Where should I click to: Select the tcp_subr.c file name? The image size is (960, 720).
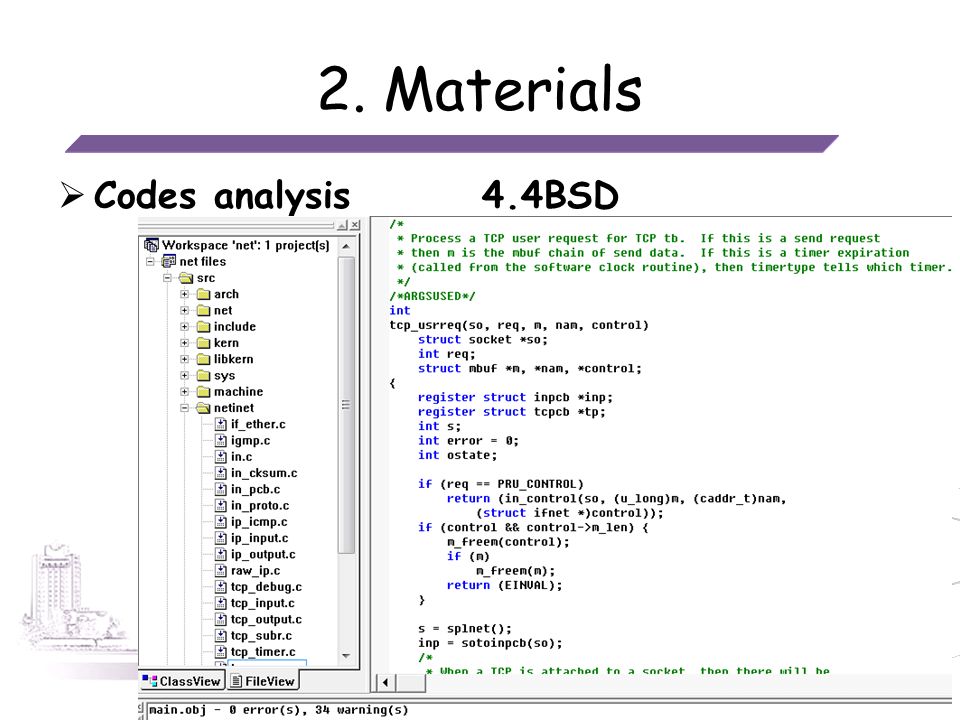click(261, 636)
